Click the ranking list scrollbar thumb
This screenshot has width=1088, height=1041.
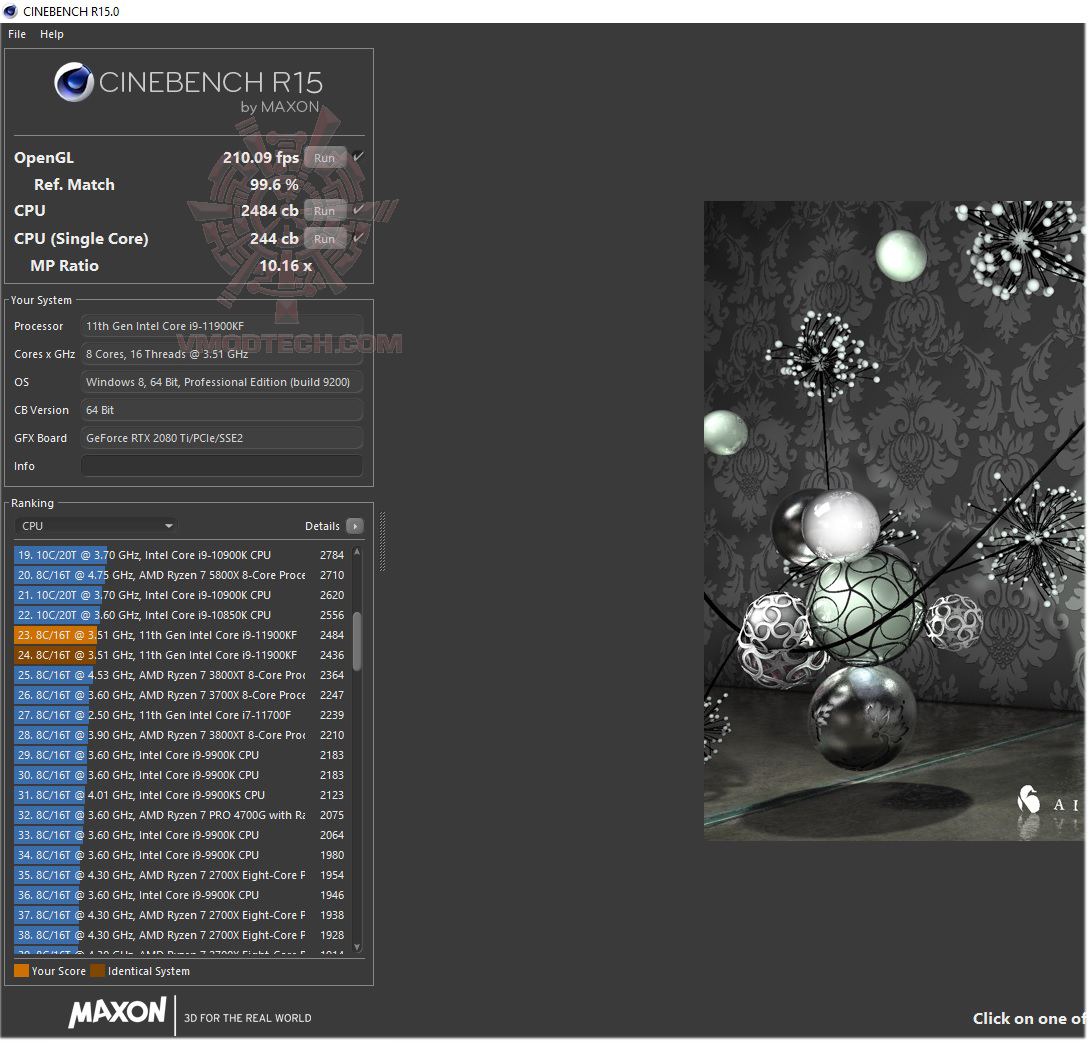click(357, 642)
